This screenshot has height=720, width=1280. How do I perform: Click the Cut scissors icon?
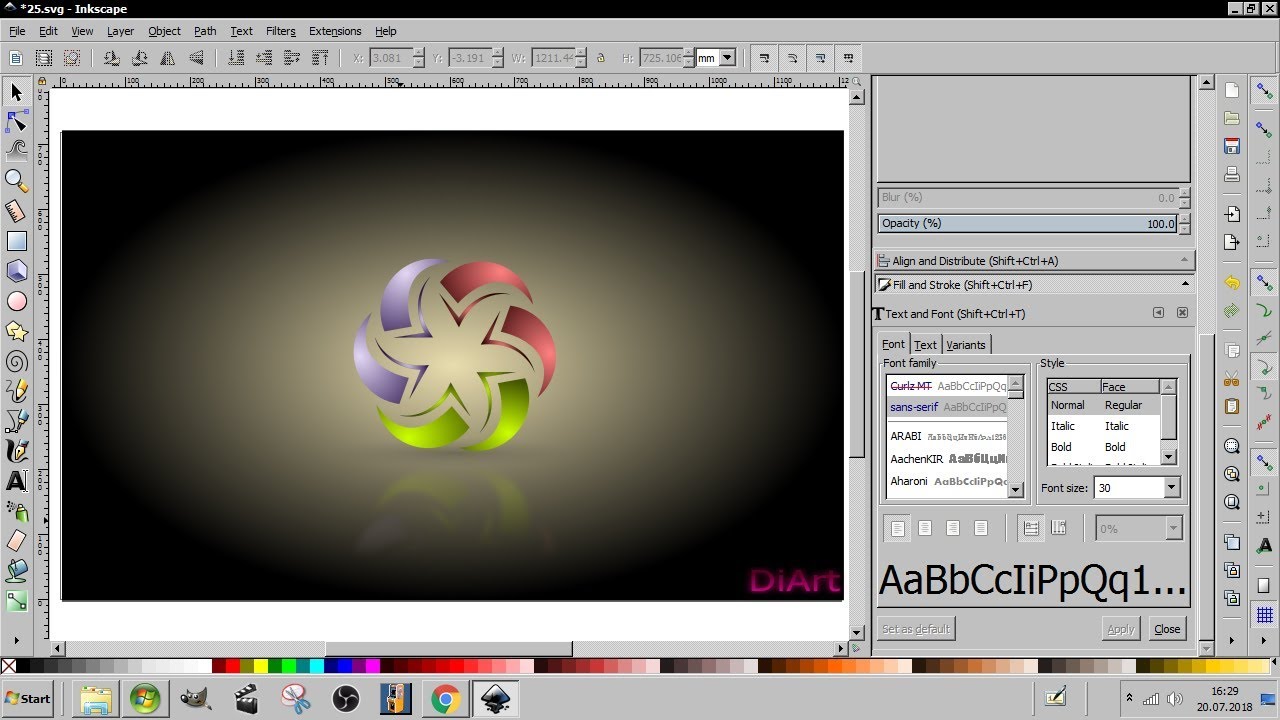tap(1232, 379)
